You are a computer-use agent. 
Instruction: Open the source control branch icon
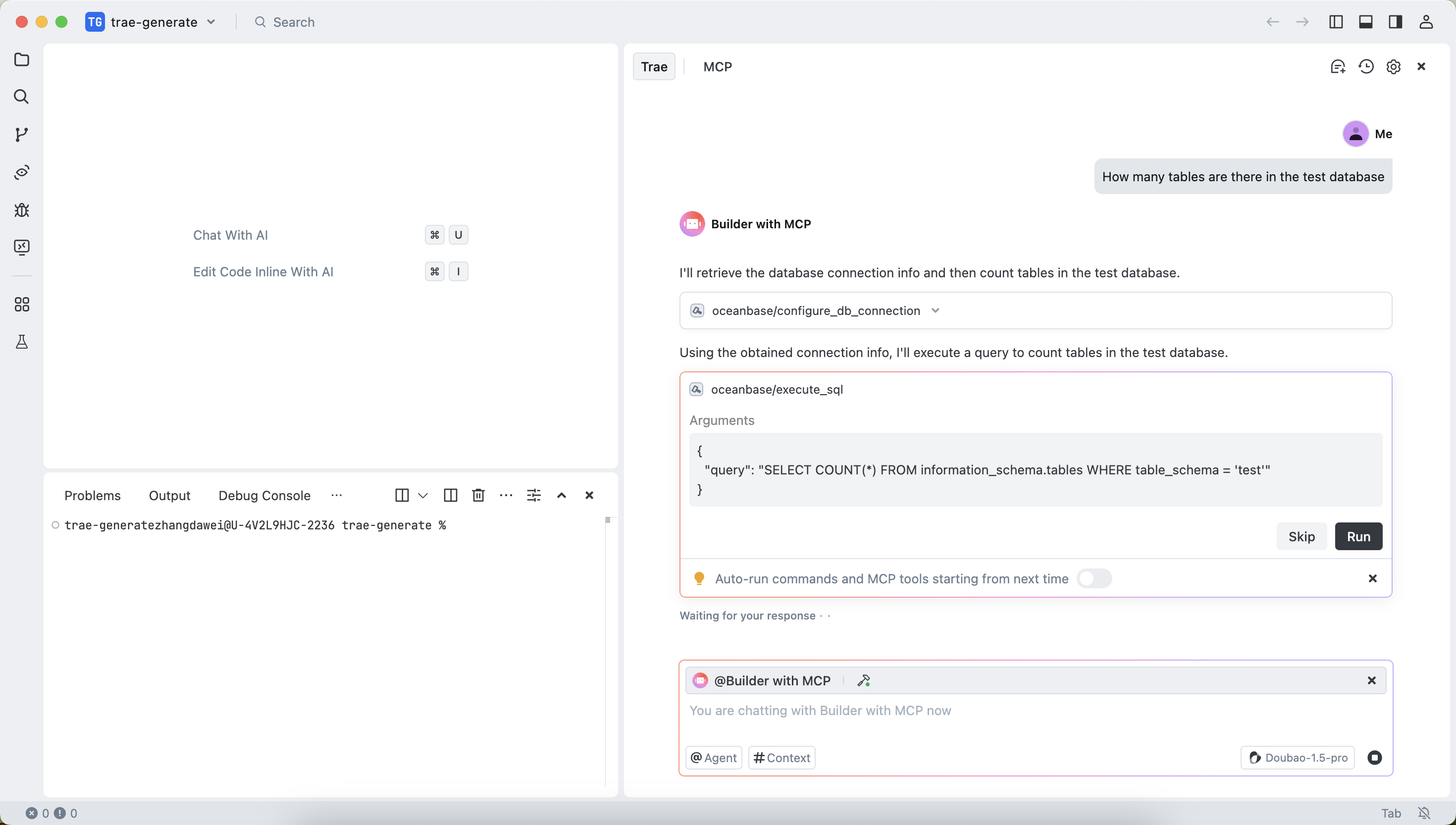pyautogui.click(x=21, y=134)
